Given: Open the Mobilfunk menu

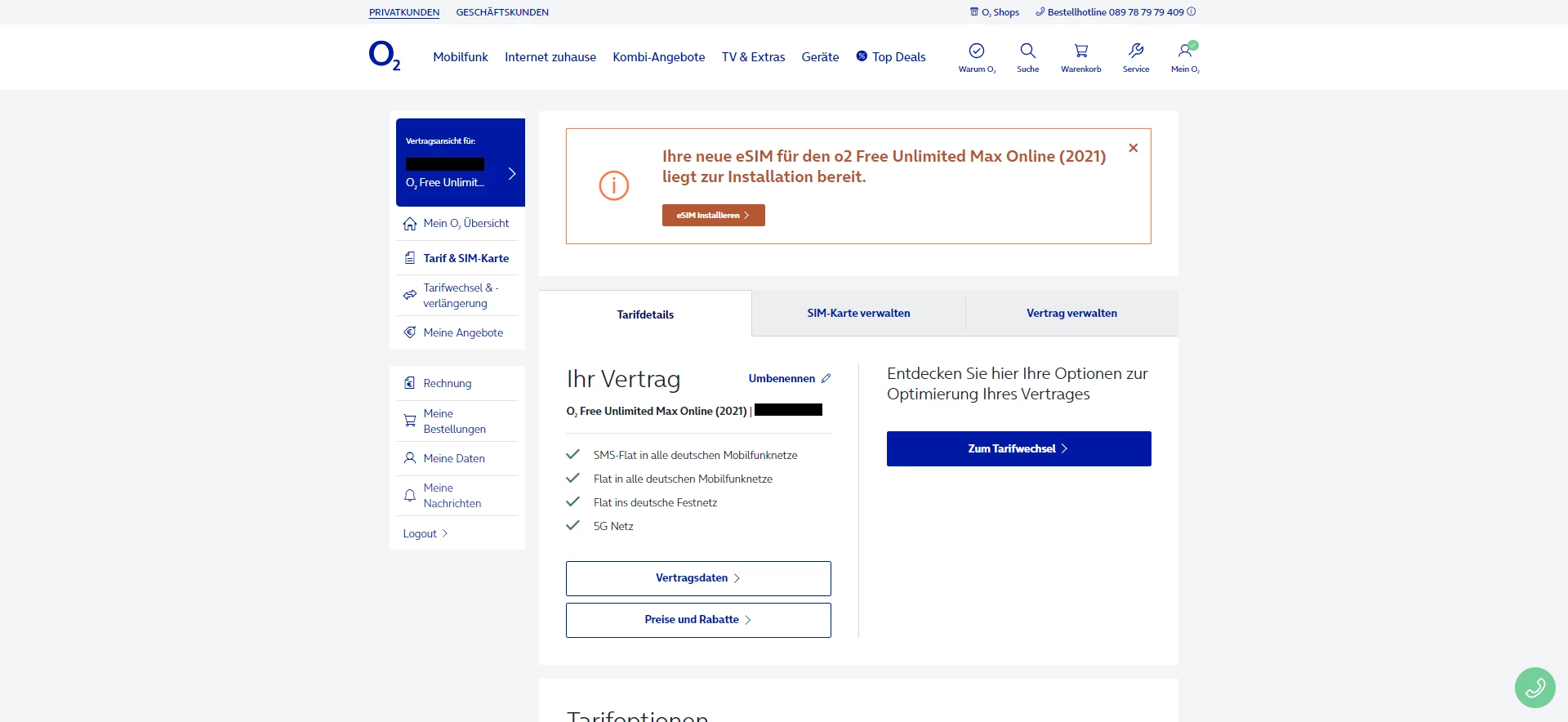Looking at the screenshot, I should [x=461, y=57].
